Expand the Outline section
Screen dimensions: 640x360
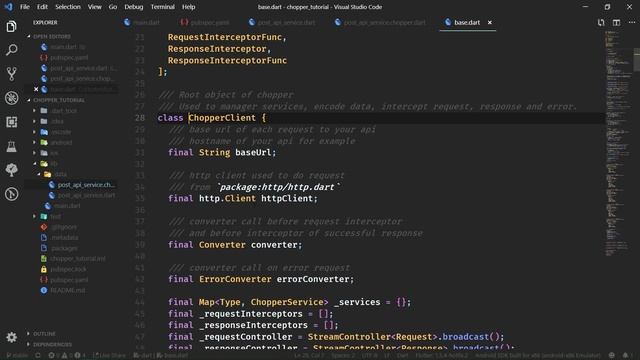coord(44,333)
